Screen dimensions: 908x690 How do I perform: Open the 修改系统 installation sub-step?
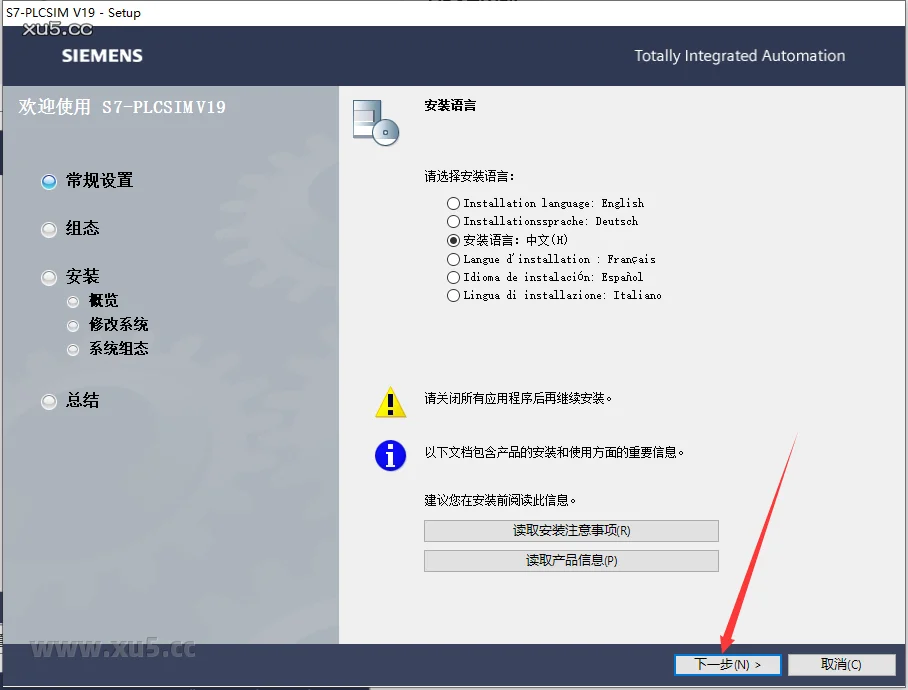coord(72,324)
